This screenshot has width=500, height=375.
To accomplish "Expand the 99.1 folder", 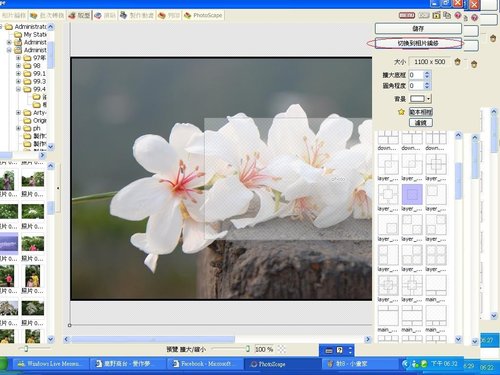I will pyautogui.click(x=18, y=74).
